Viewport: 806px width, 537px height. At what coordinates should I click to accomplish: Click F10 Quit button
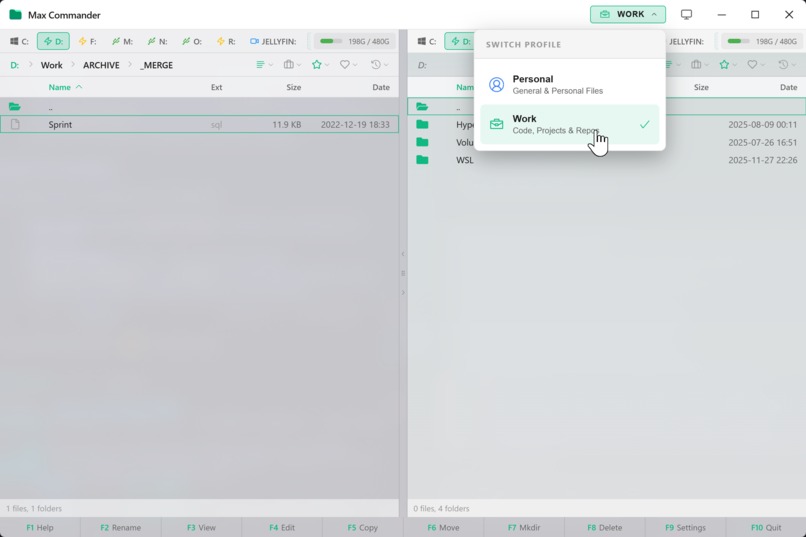(766, 527)
